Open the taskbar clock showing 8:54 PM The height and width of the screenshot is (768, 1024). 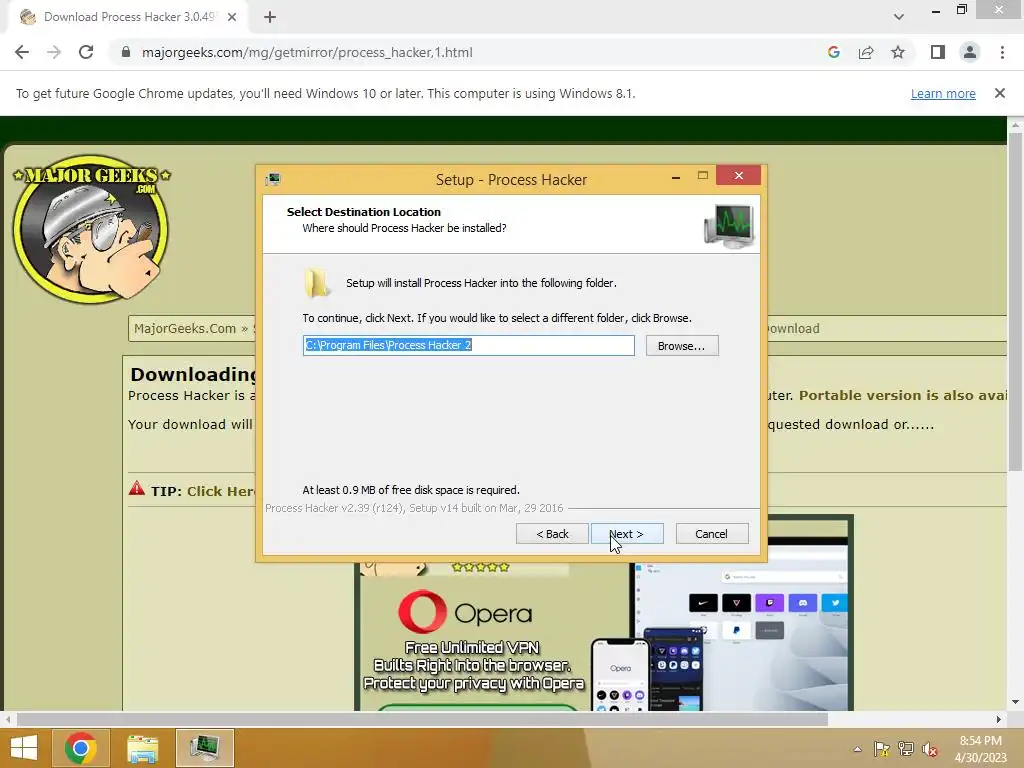tap(981, 748)
